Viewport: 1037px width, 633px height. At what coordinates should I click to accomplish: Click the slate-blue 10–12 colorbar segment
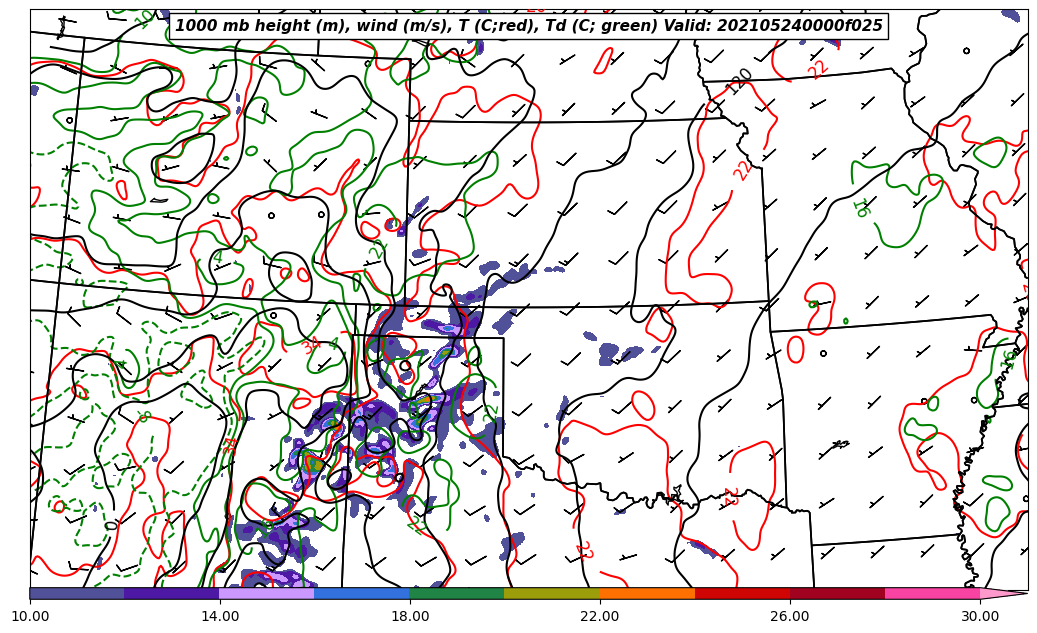pyautogui.click(x=77, y=593)
